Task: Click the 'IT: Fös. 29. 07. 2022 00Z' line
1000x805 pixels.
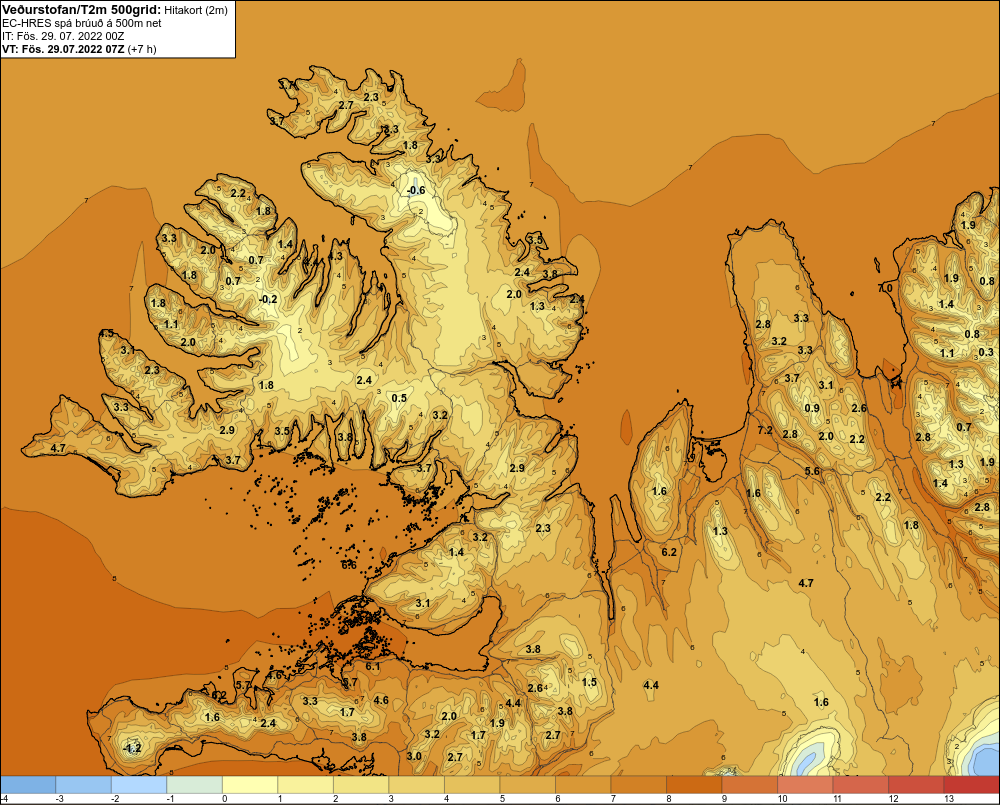Action: click(63, 36)
